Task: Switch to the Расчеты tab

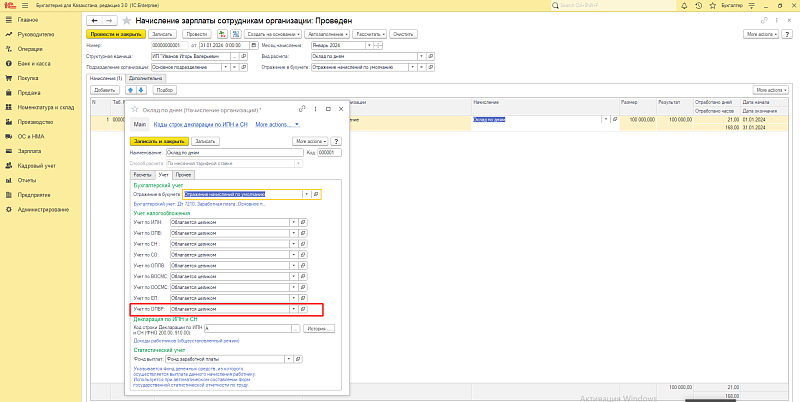Action: tap(143, 174)
